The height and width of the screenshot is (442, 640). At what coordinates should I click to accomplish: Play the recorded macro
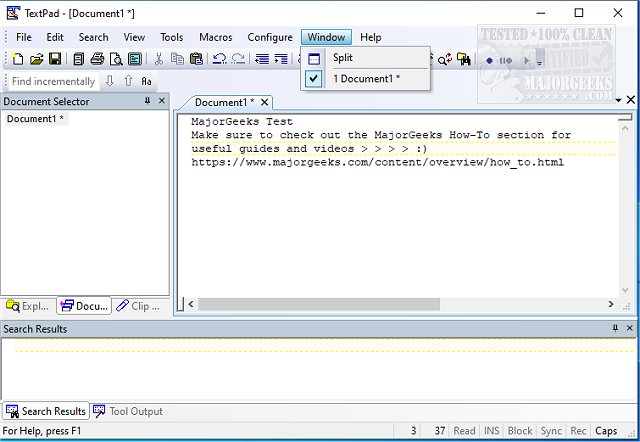coord(527,61)
